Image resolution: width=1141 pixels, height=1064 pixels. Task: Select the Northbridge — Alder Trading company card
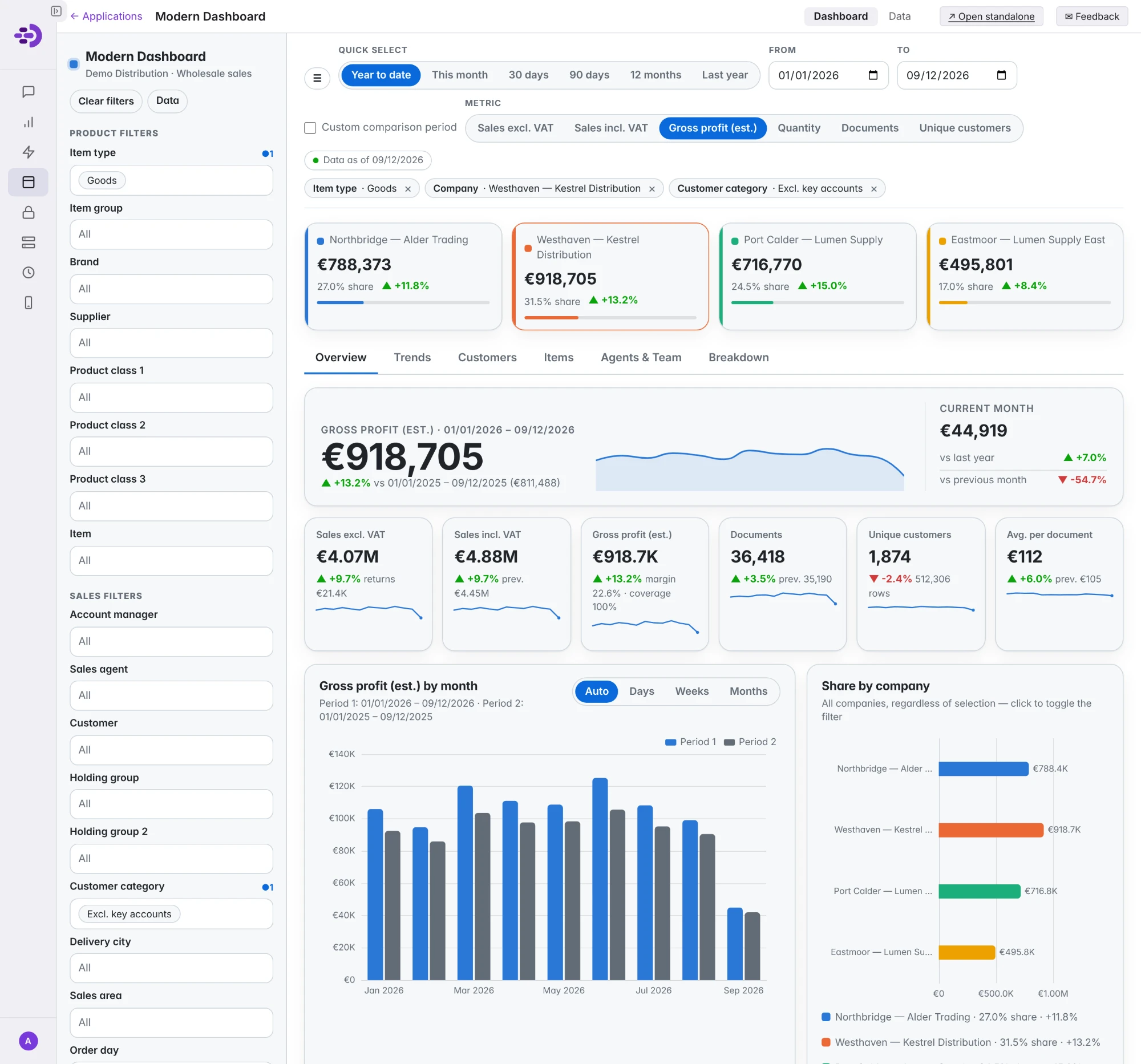pos(403,277)
